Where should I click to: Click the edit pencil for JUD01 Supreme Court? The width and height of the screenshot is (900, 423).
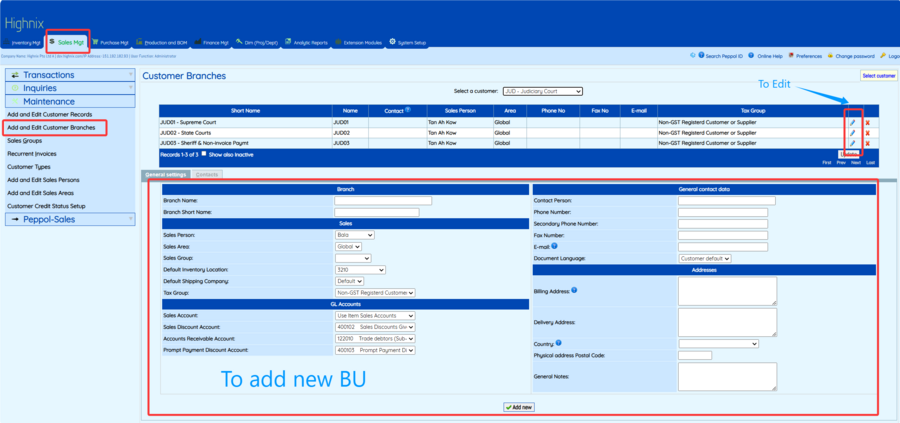(x=852, y=122)
